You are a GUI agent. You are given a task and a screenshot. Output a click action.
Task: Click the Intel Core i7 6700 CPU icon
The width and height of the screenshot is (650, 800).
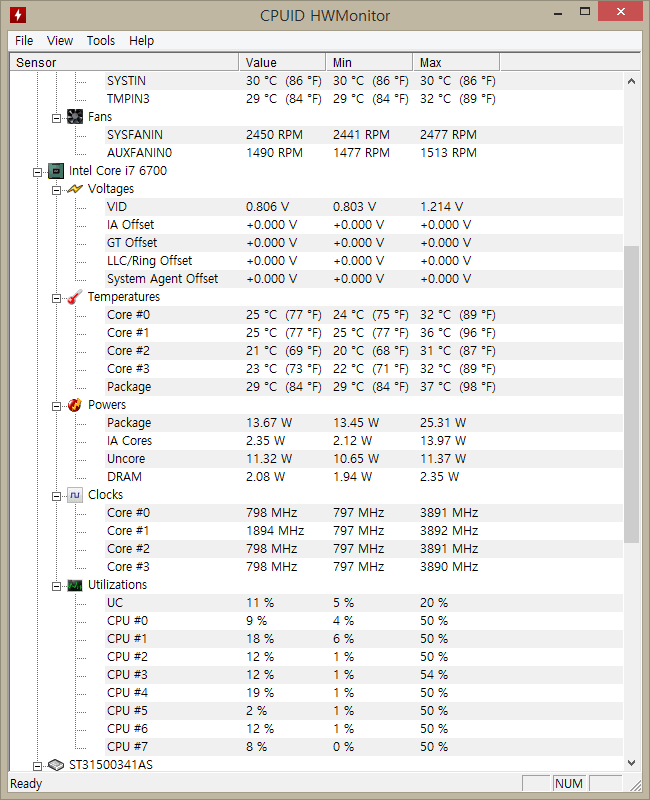coord(57,171)
